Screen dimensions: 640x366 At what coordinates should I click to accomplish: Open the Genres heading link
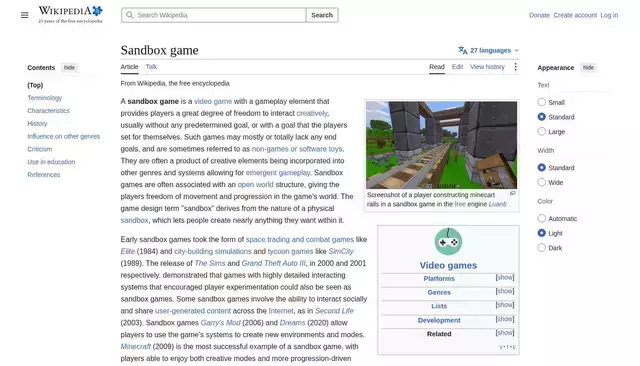click(439, 293)
